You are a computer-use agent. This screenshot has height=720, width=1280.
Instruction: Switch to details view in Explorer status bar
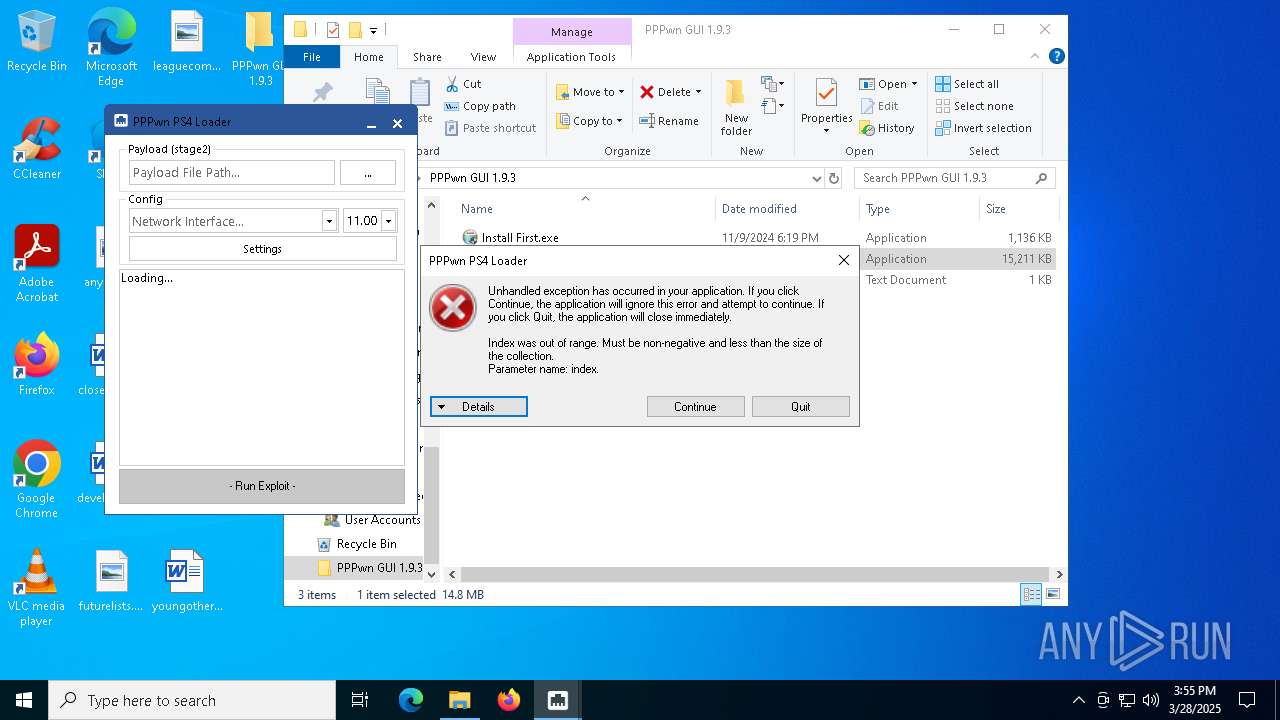[1031, 594]
